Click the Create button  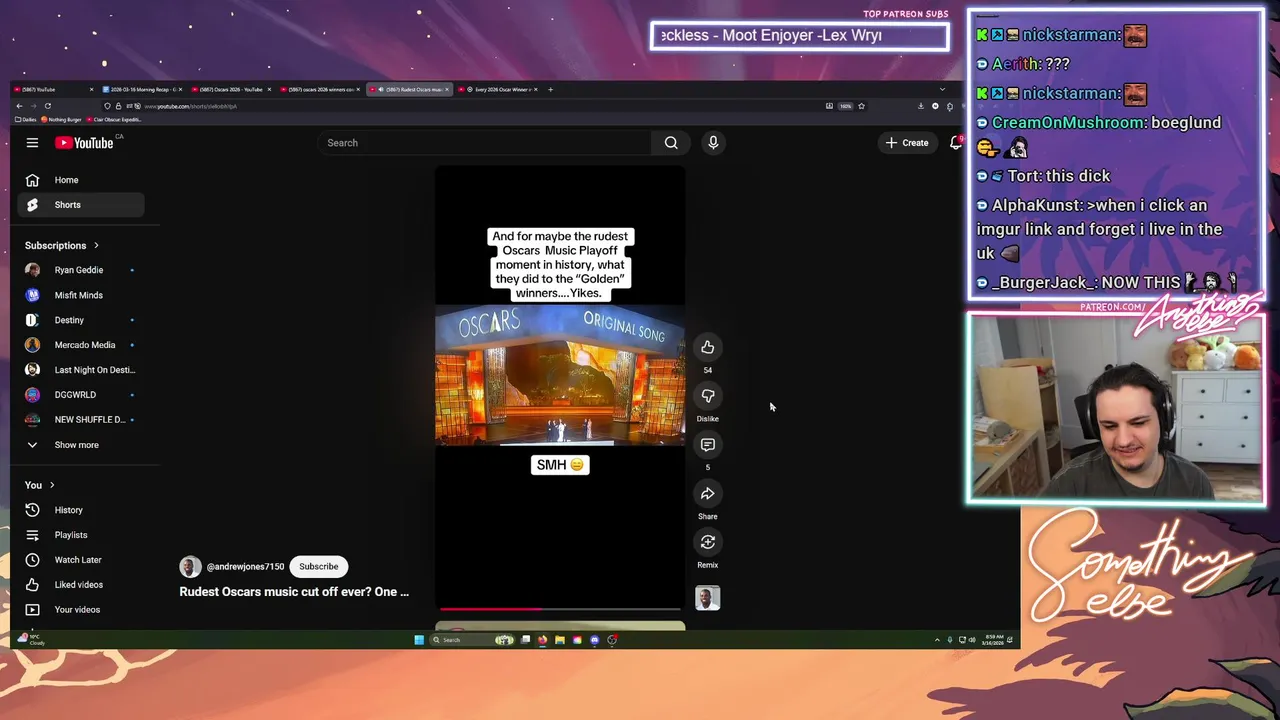[x=907, y=143]
